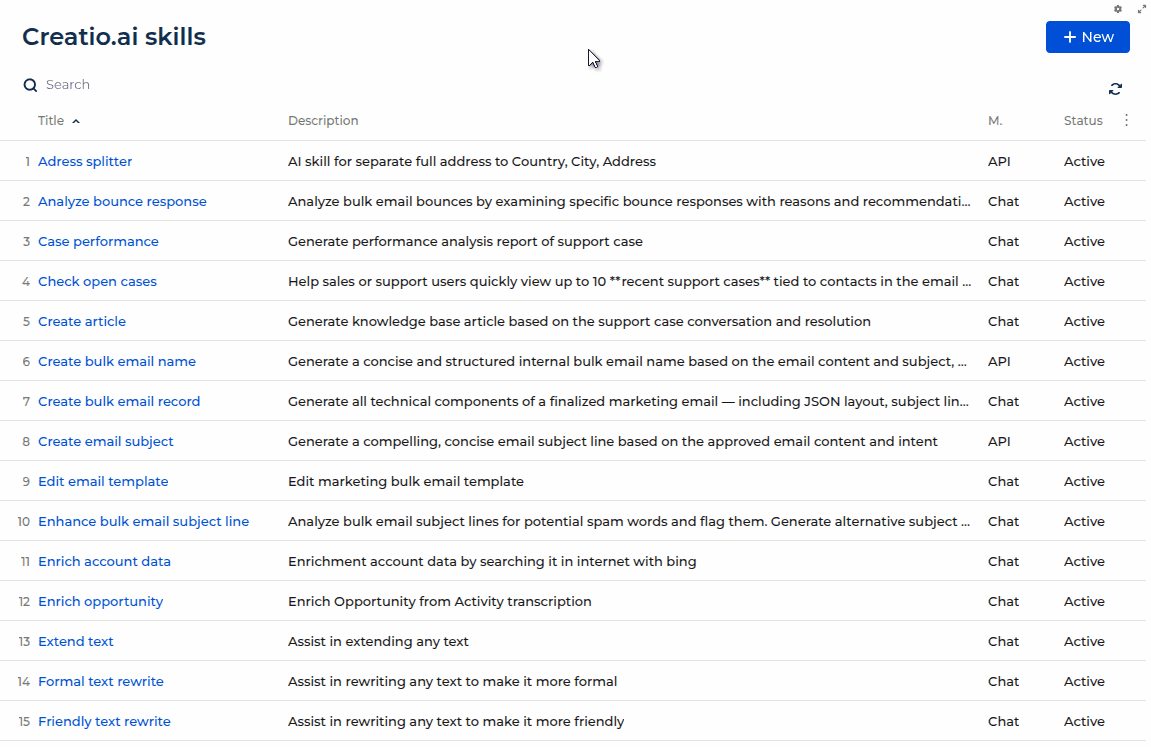The image size is (1151, 747).
Task: Click the M. column header
Action: coord(995,121)
